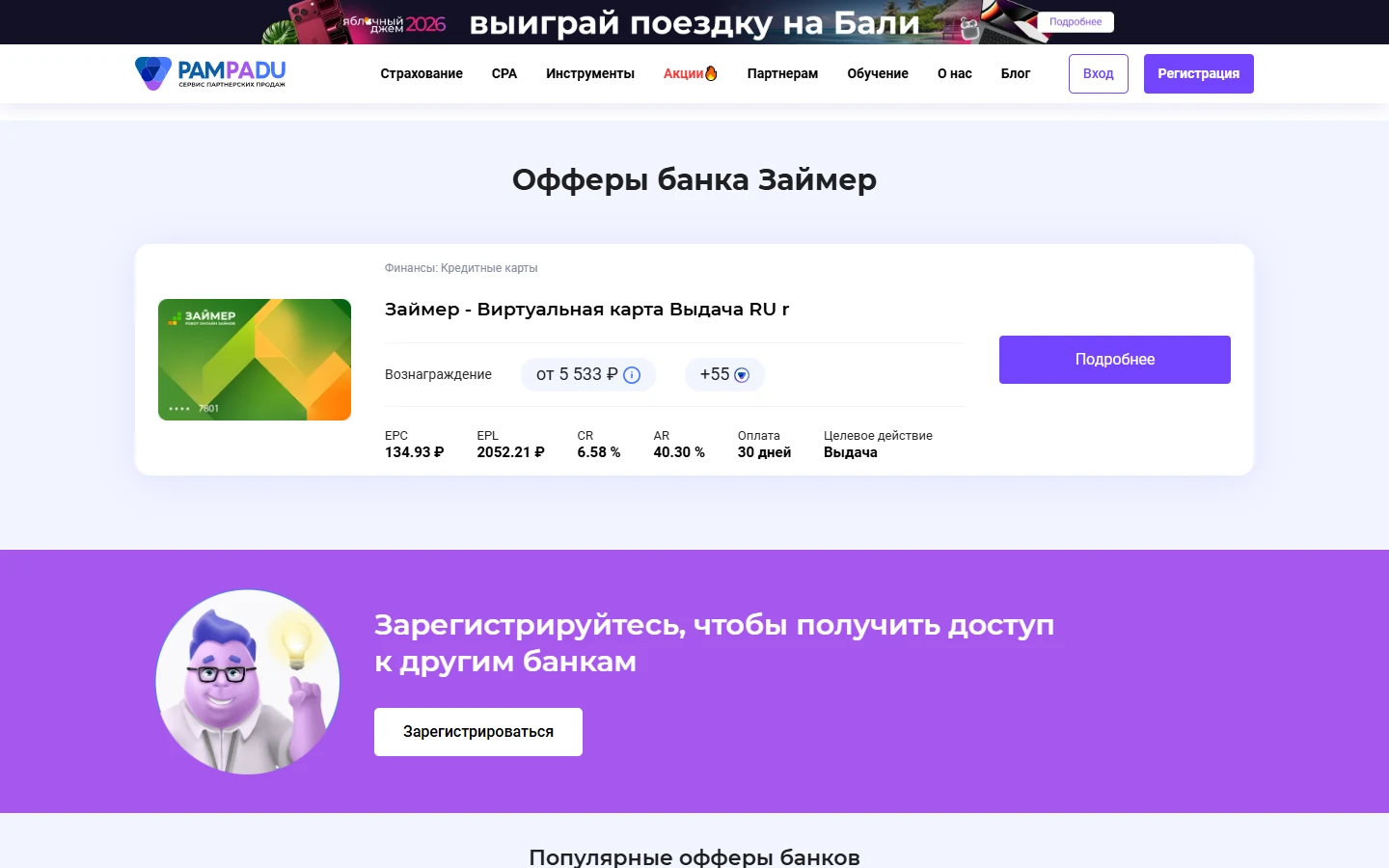
Task: Click the Зарегистрироваться button
Action: (478, 732)
